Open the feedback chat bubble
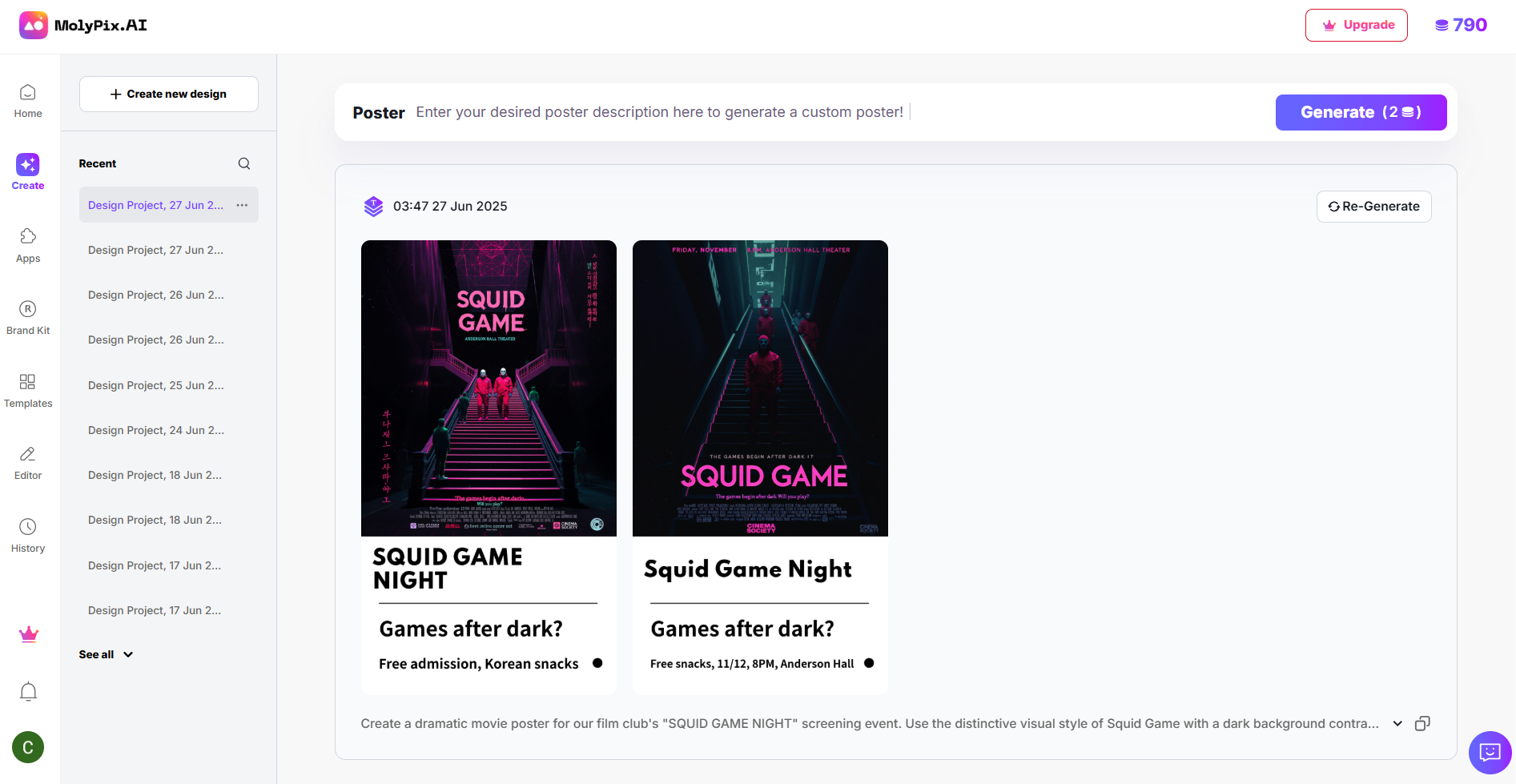Screen dimensions: 1516x784 [1490, 752]
